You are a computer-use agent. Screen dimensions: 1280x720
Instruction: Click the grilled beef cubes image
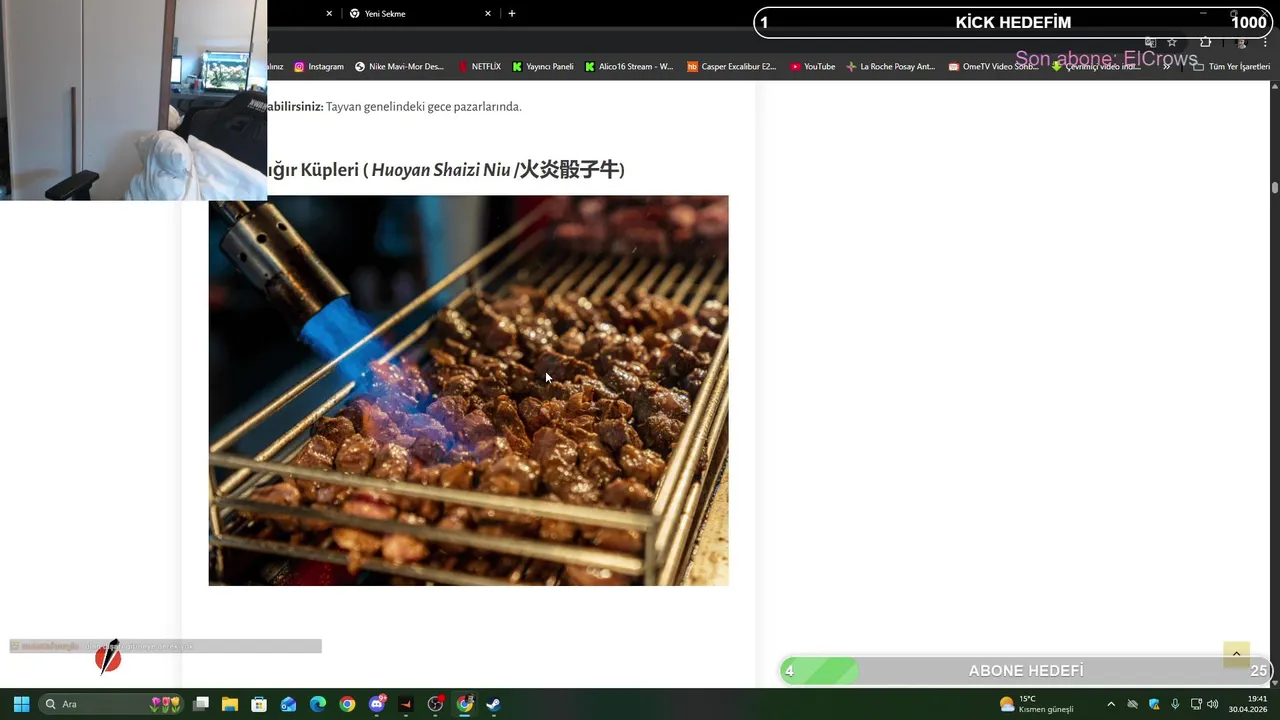(468, 390)
